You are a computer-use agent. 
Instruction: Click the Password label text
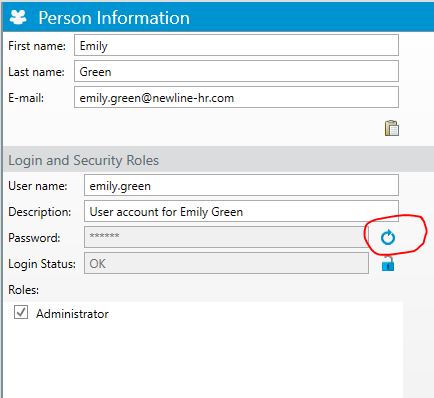pos(34,238)
